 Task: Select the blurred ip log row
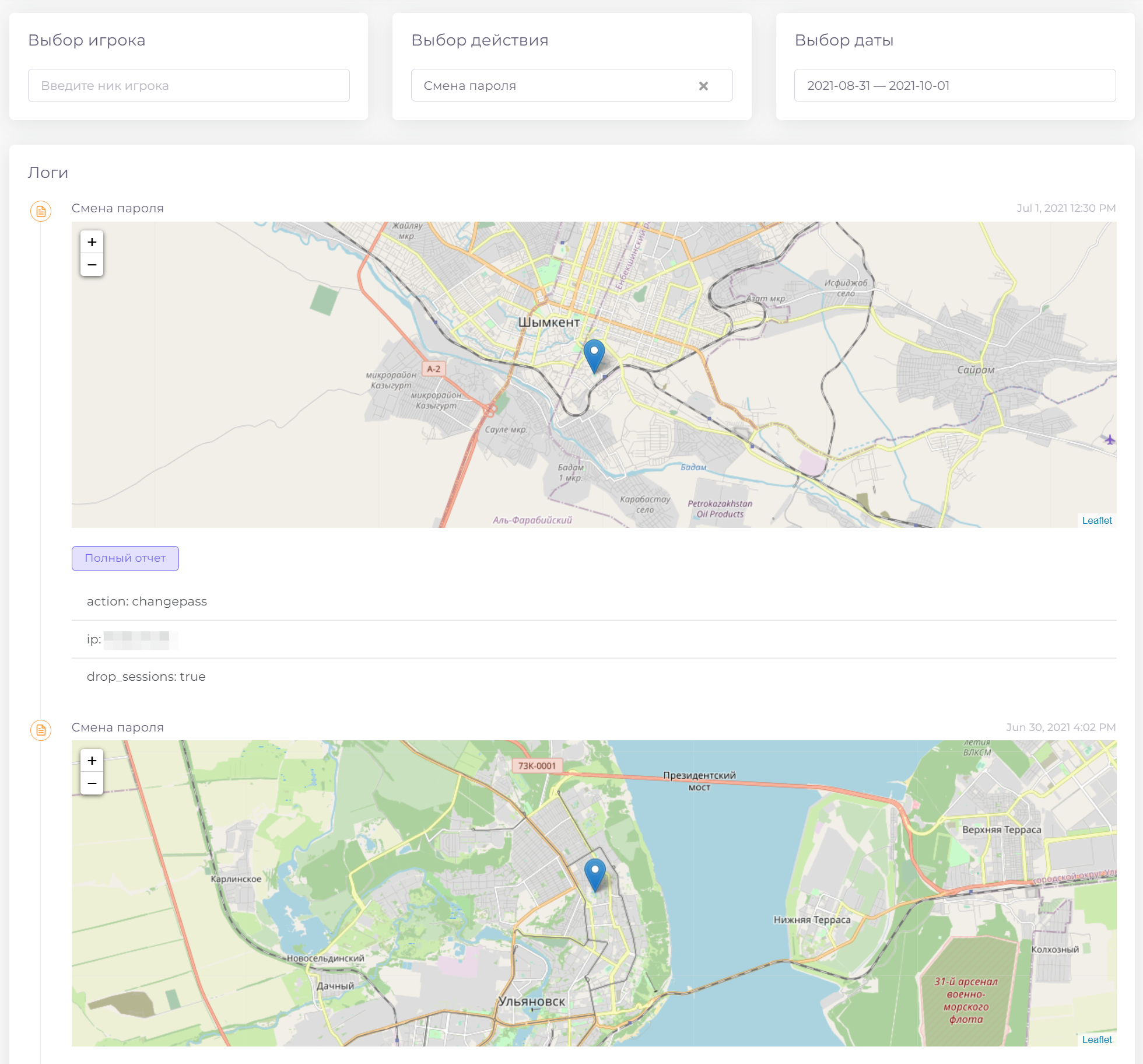click(594, 639)
